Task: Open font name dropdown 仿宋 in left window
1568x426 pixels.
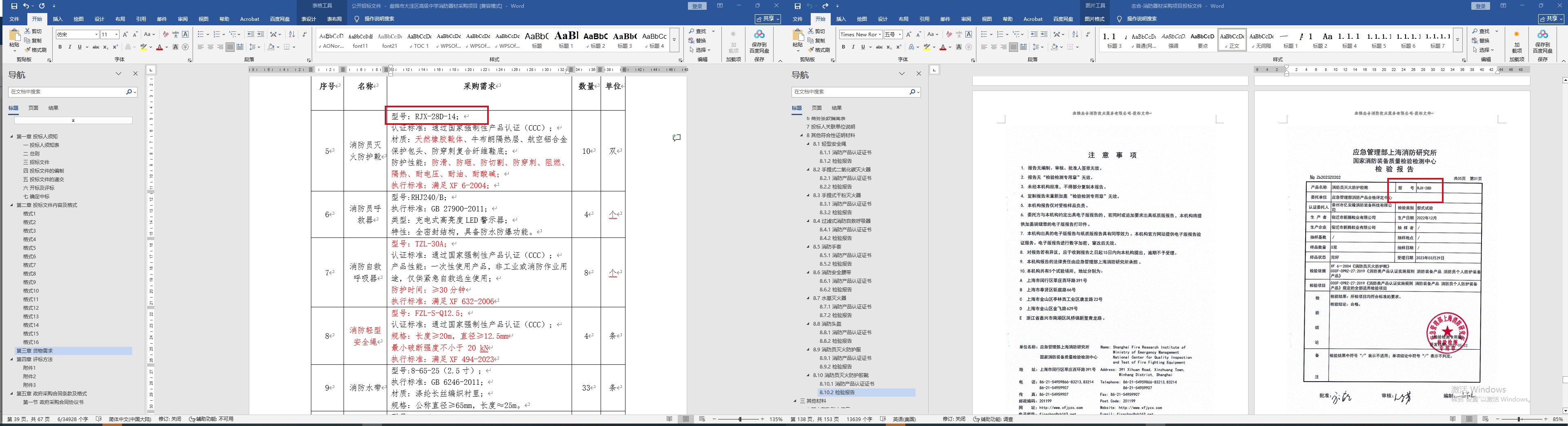Action: tap(96, 35)
